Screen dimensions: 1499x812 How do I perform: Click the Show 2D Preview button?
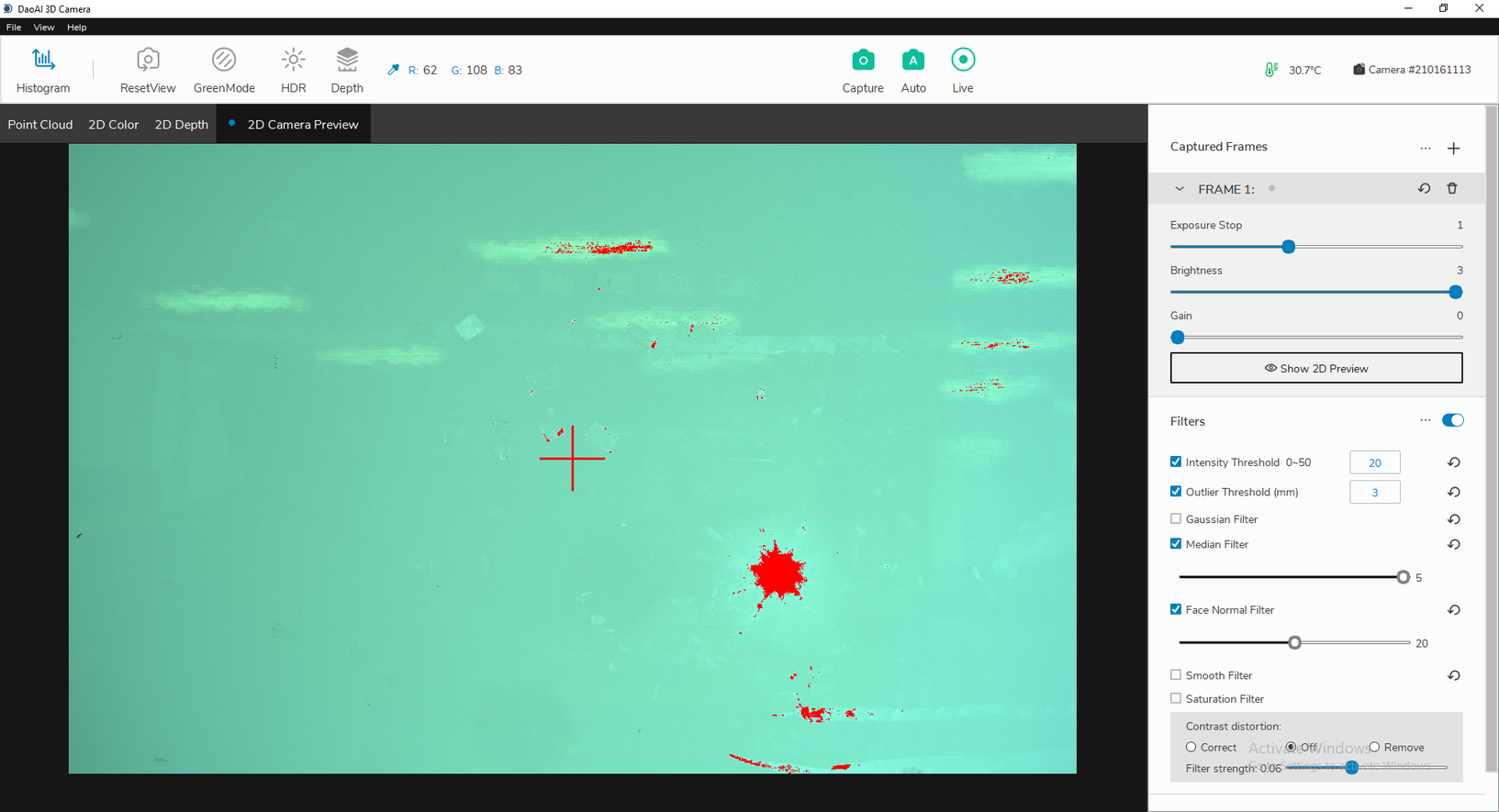point(1315,369)
